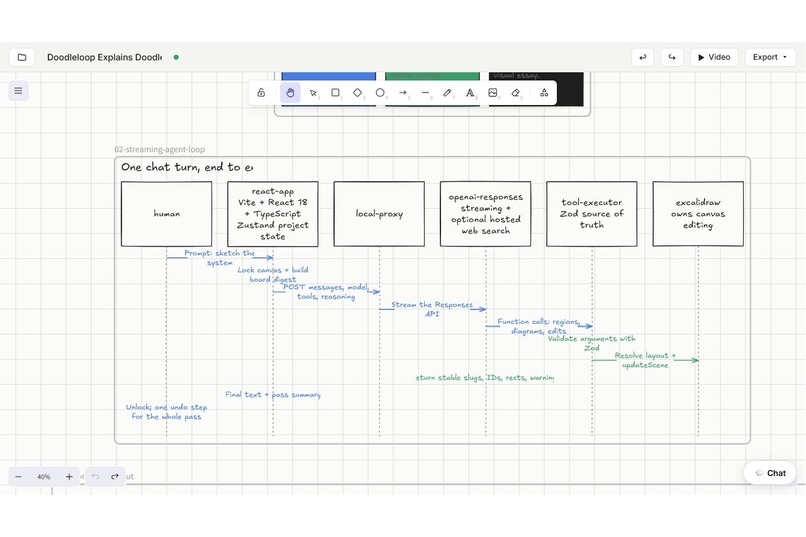Reset zoom at the 40% label
This screenshot has width=806, height=537.
click(44, 477)
